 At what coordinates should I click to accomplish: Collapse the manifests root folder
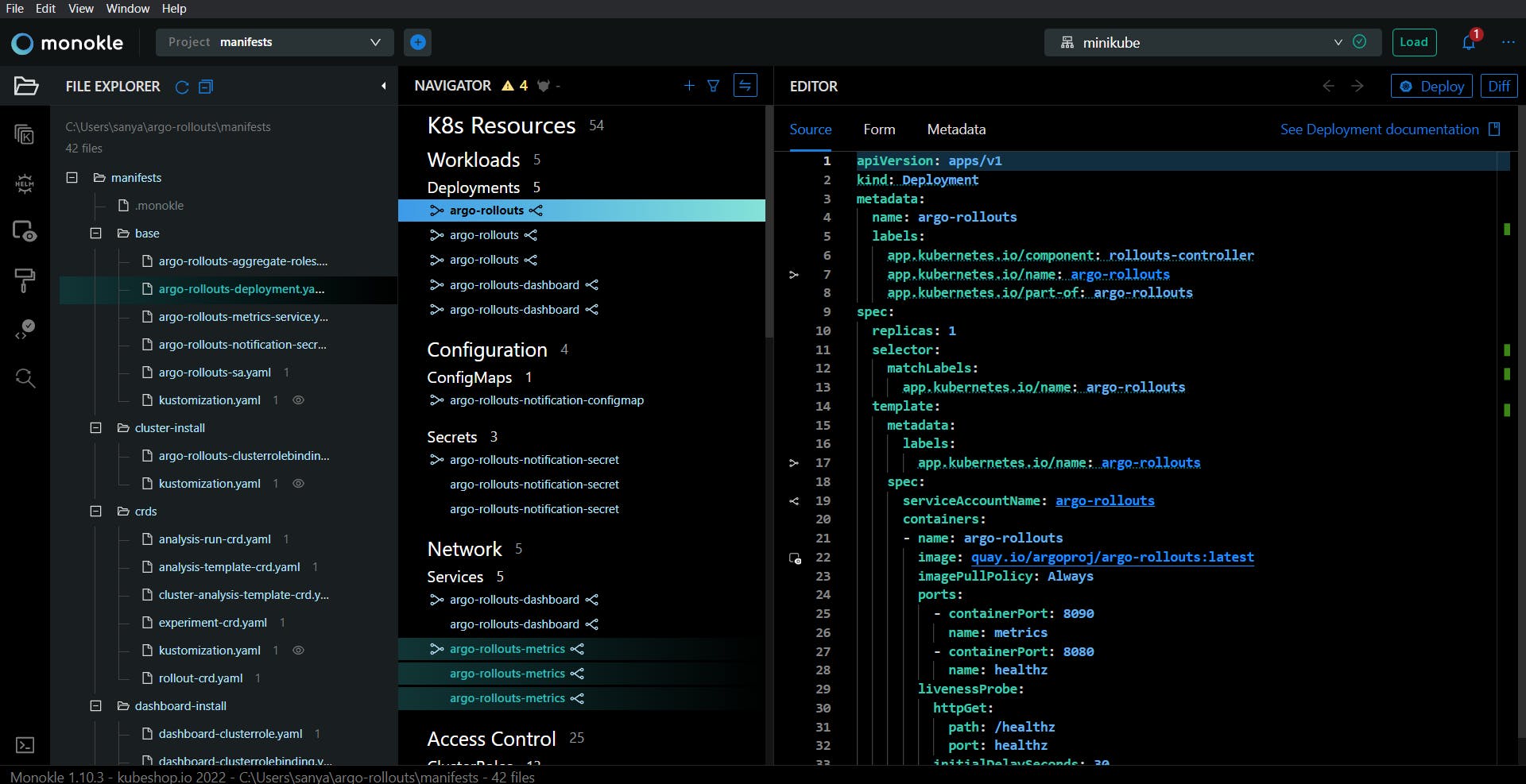72,178
